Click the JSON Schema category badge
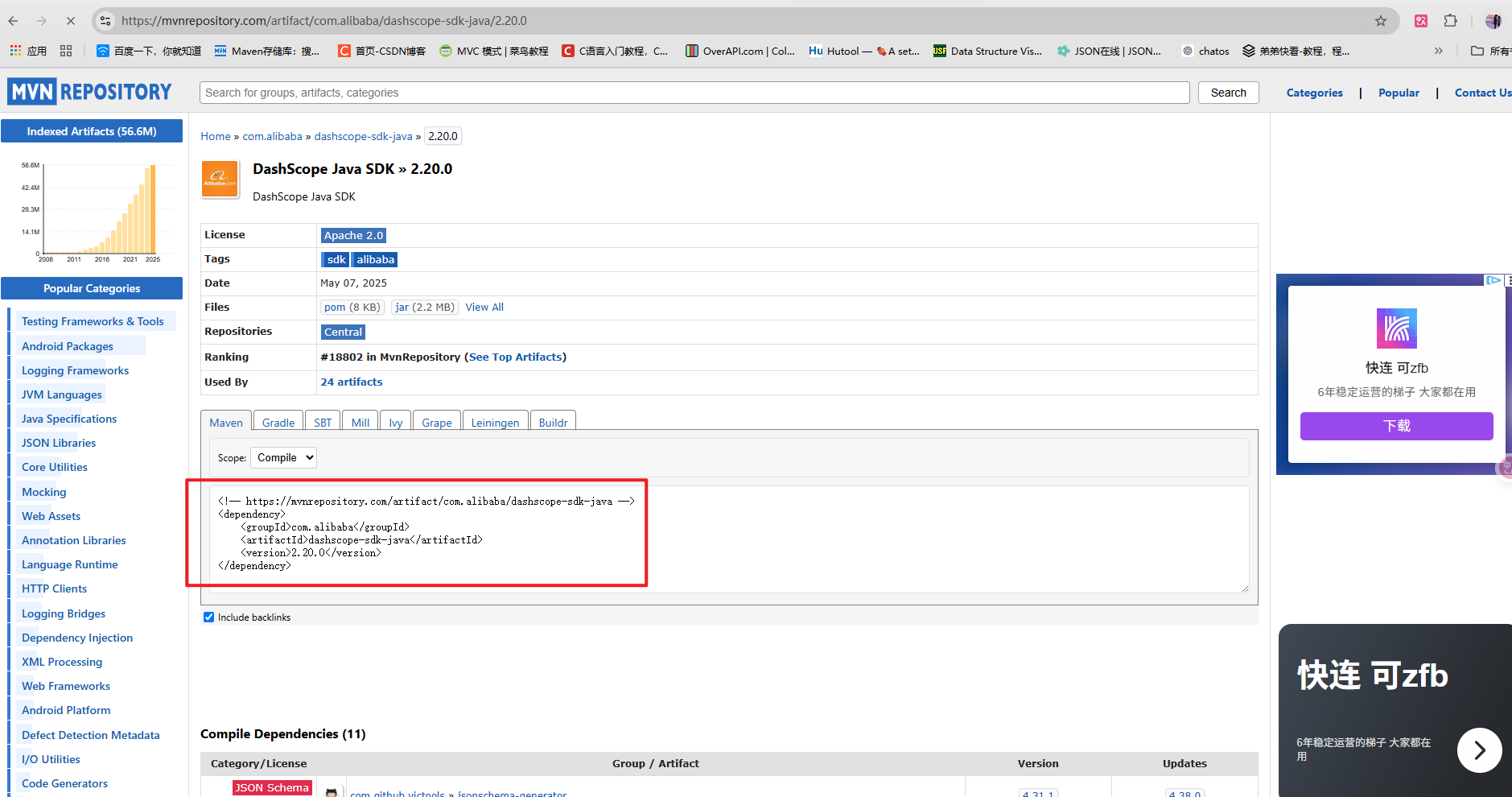 pyautogui.click(x=272, y=787)
